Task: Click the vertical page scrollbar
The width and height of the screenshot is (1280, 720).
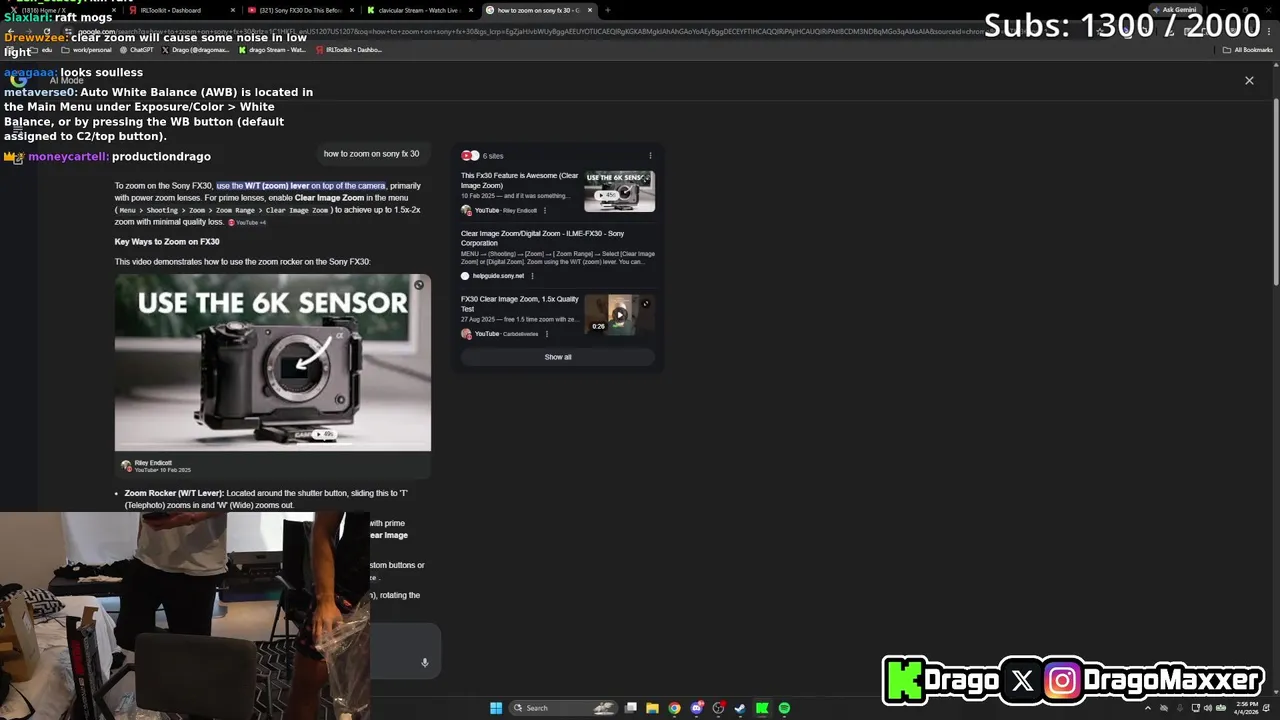Action: (x=1276, y=190)
